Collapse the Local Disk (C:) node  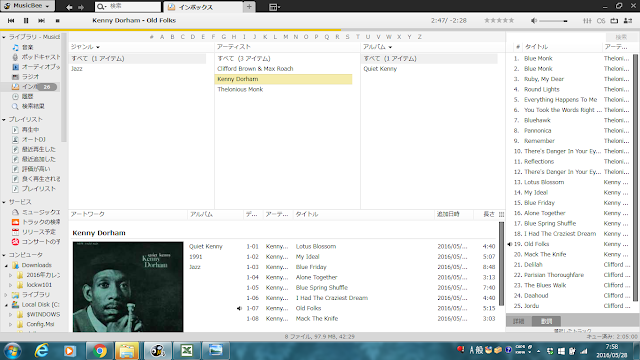pyautogui.click(x=6, y=305)
